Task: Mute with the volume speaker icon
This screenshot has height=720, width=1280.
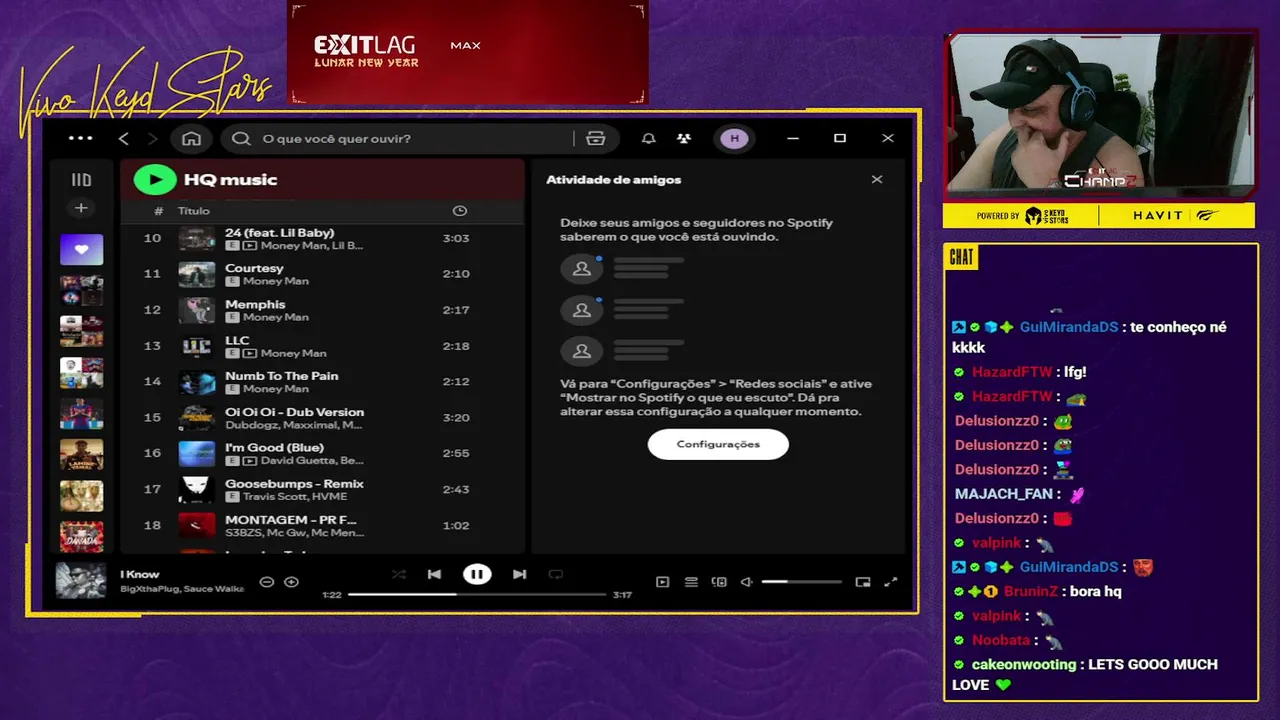Action: (746, 582)
